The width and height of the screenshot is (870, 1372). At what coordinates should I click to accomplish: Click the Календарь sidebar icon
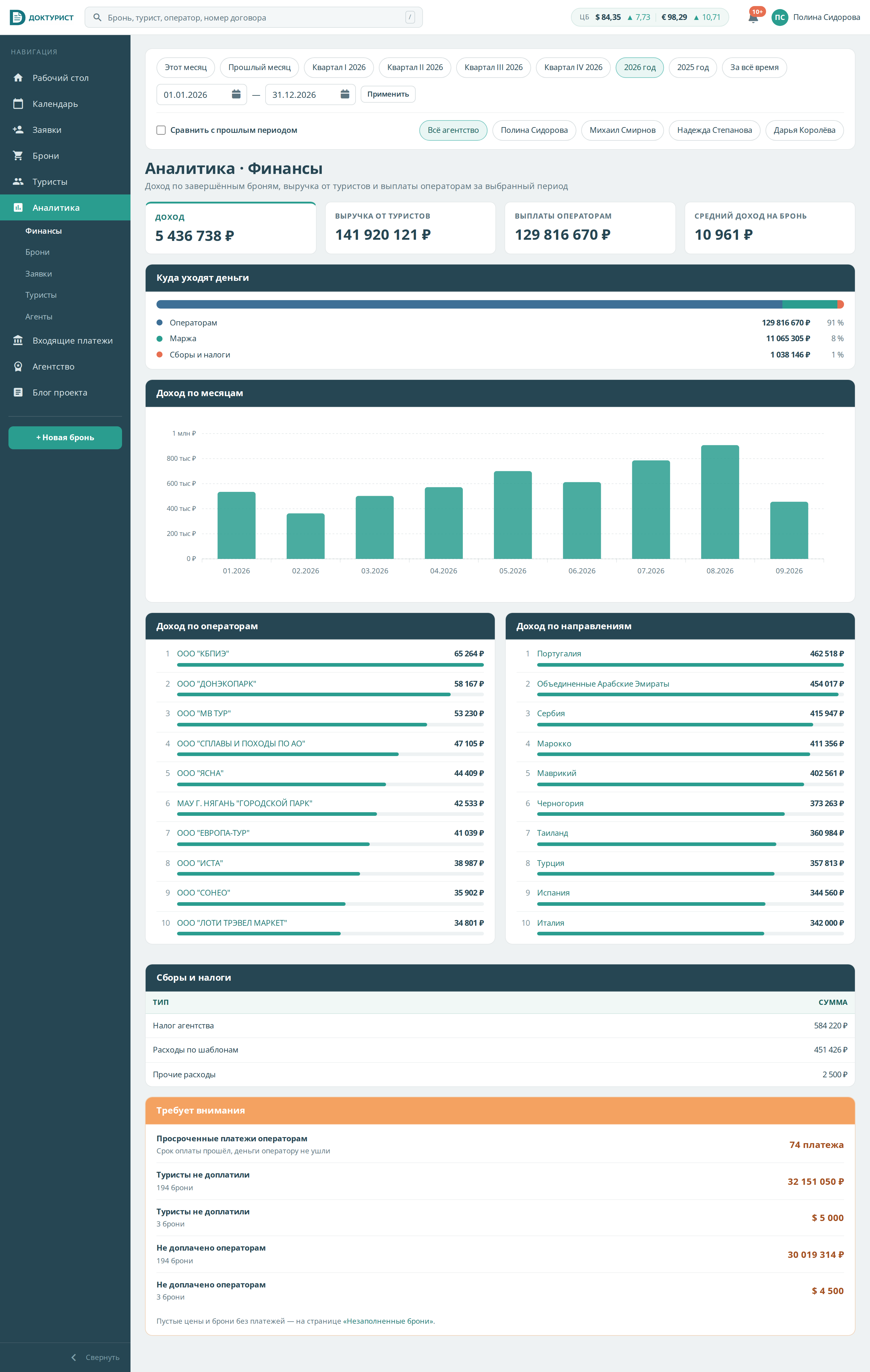tap(18, 104)
